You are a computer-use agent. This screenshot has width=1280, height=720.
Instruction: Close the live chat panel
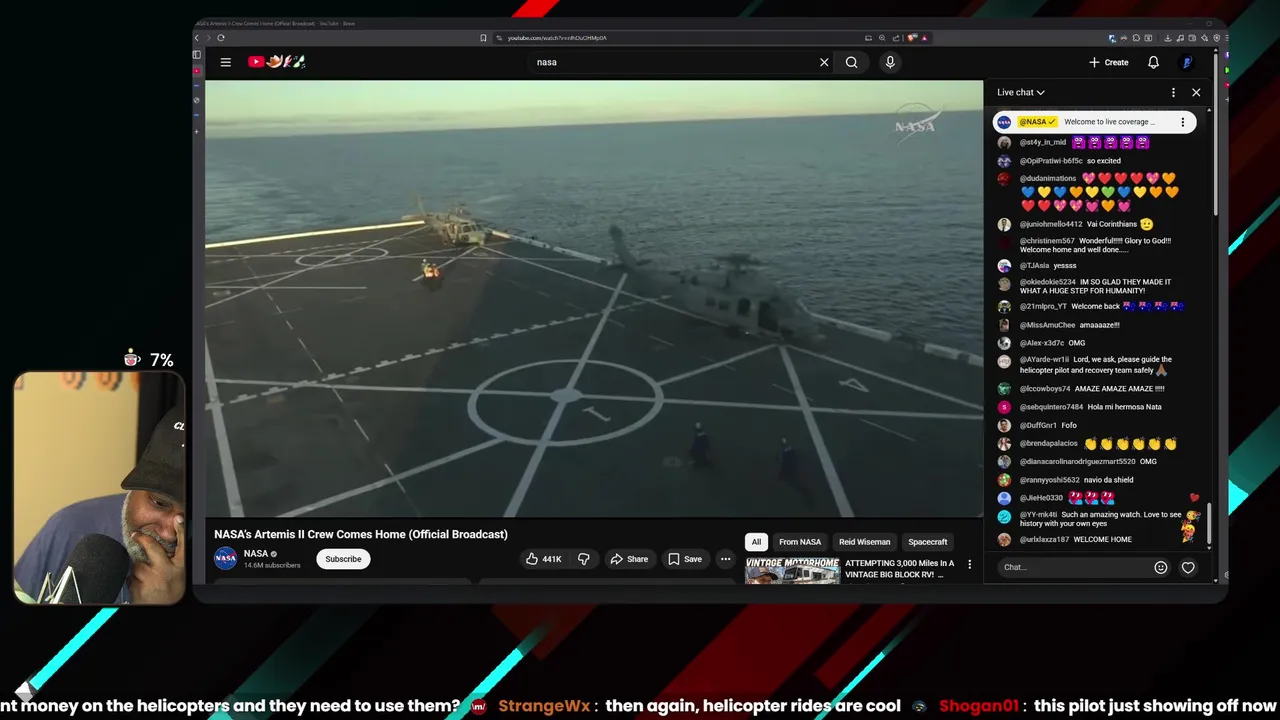pyautogui.click(x=1196, y=92)
